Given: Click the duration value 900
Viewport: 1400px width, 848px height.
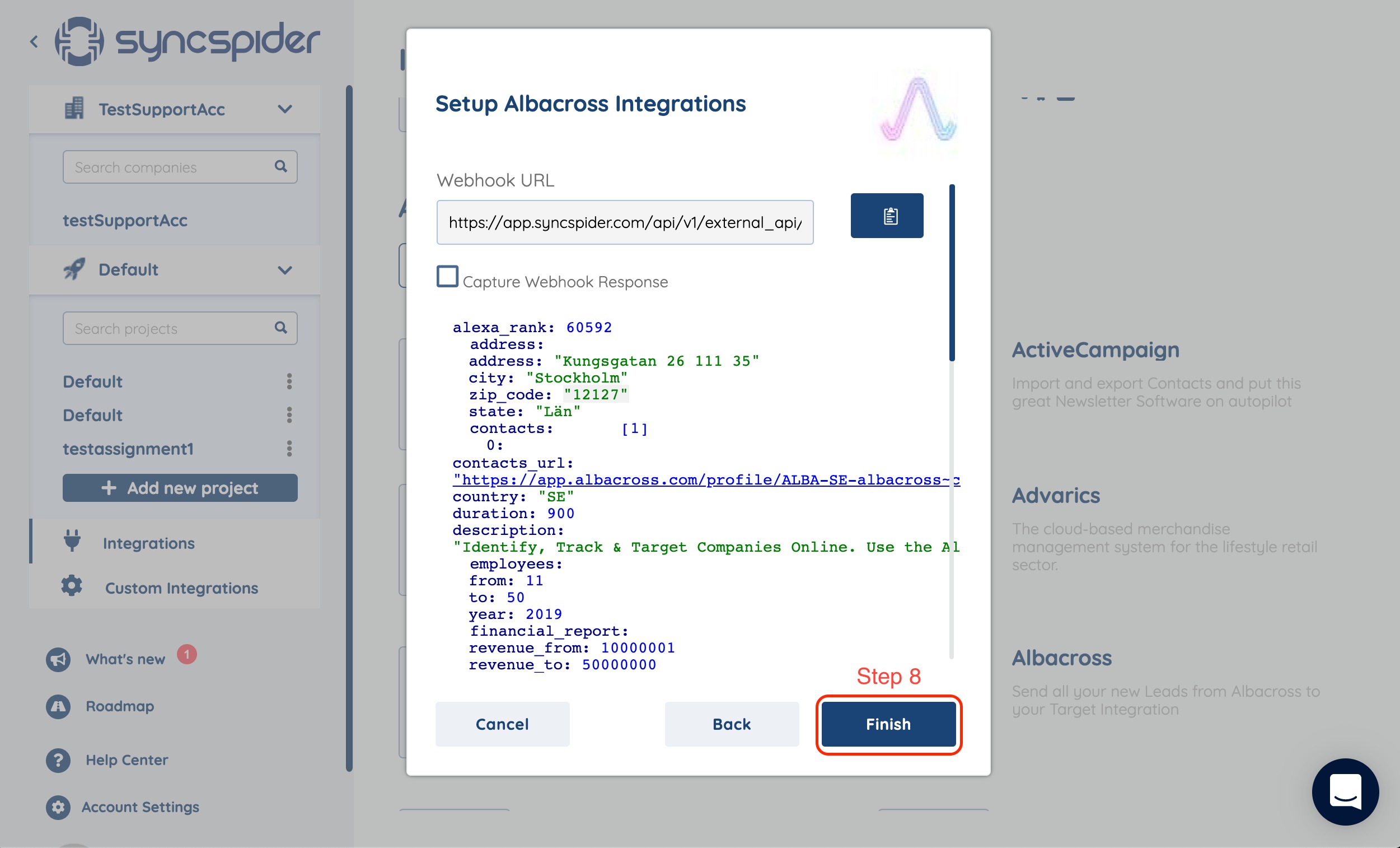Looking at the screenshot, I should pyautogui.click(x=560, y=513).
